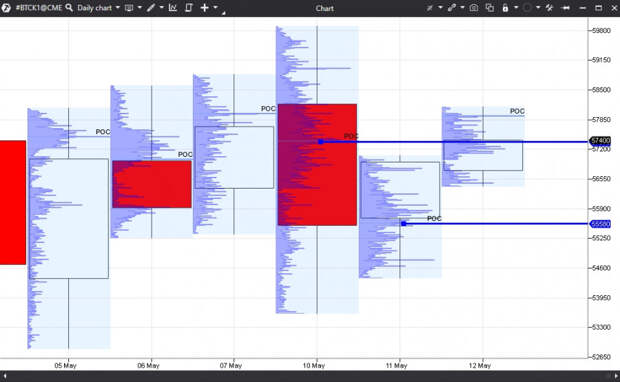620x382 pixels.
Task: Click the #BTCK1@CME instrument name
Action: pyautogui.click(x=39, y=8)
